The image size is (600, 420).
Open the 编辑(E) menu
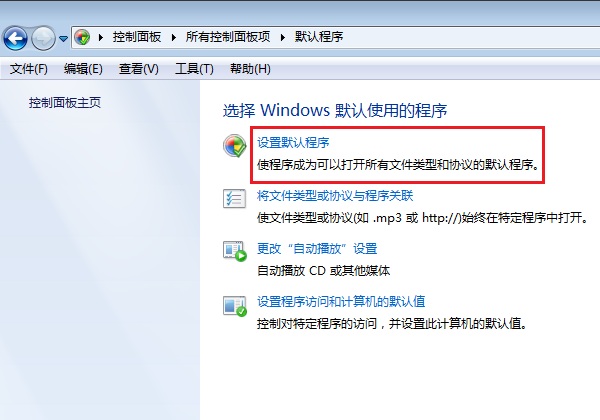(83, 69)
